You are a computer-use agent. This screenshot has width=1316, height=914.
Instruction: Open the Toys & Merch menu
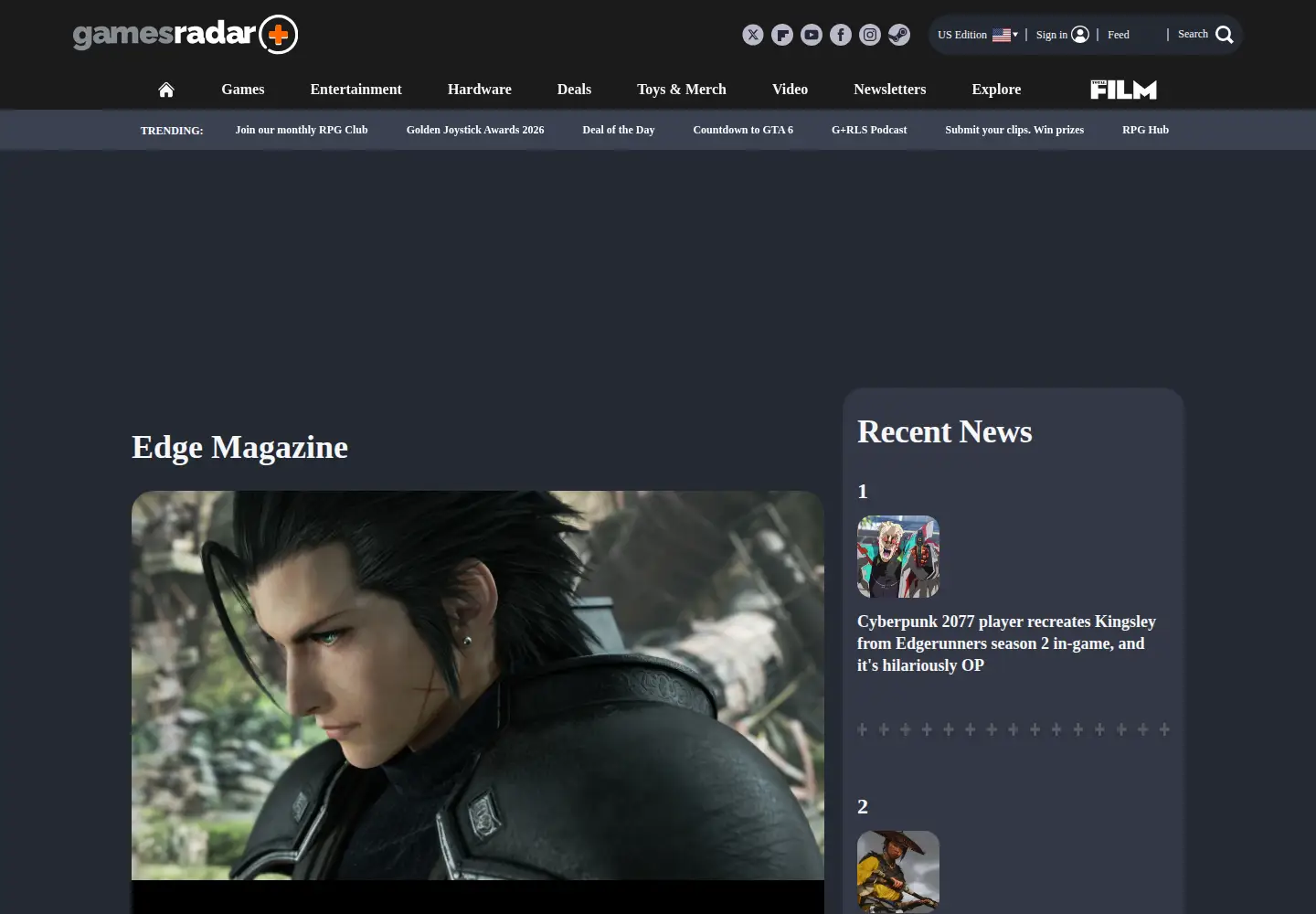point(682,90)
